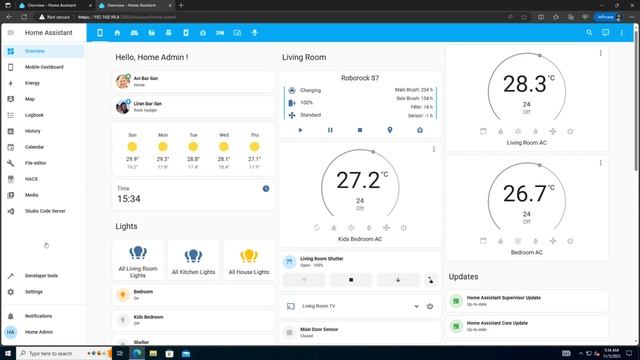Open File editor from sidebar
This screenshot has width=640, height=360.
44,163
